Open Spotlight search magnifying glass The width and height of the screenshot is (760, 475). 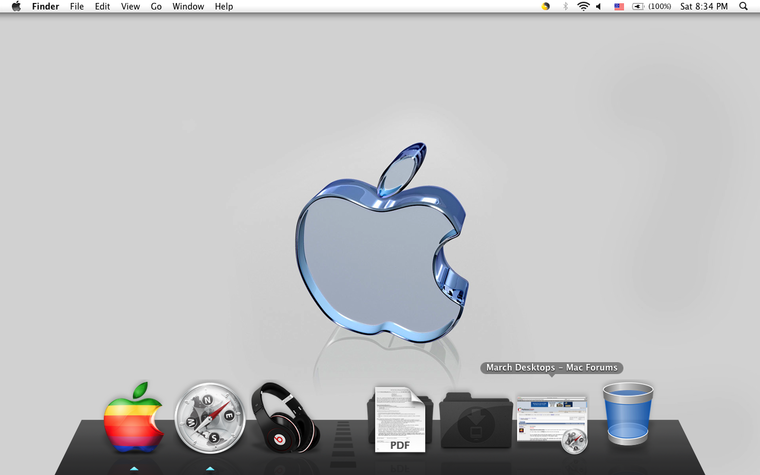[743, 6]
